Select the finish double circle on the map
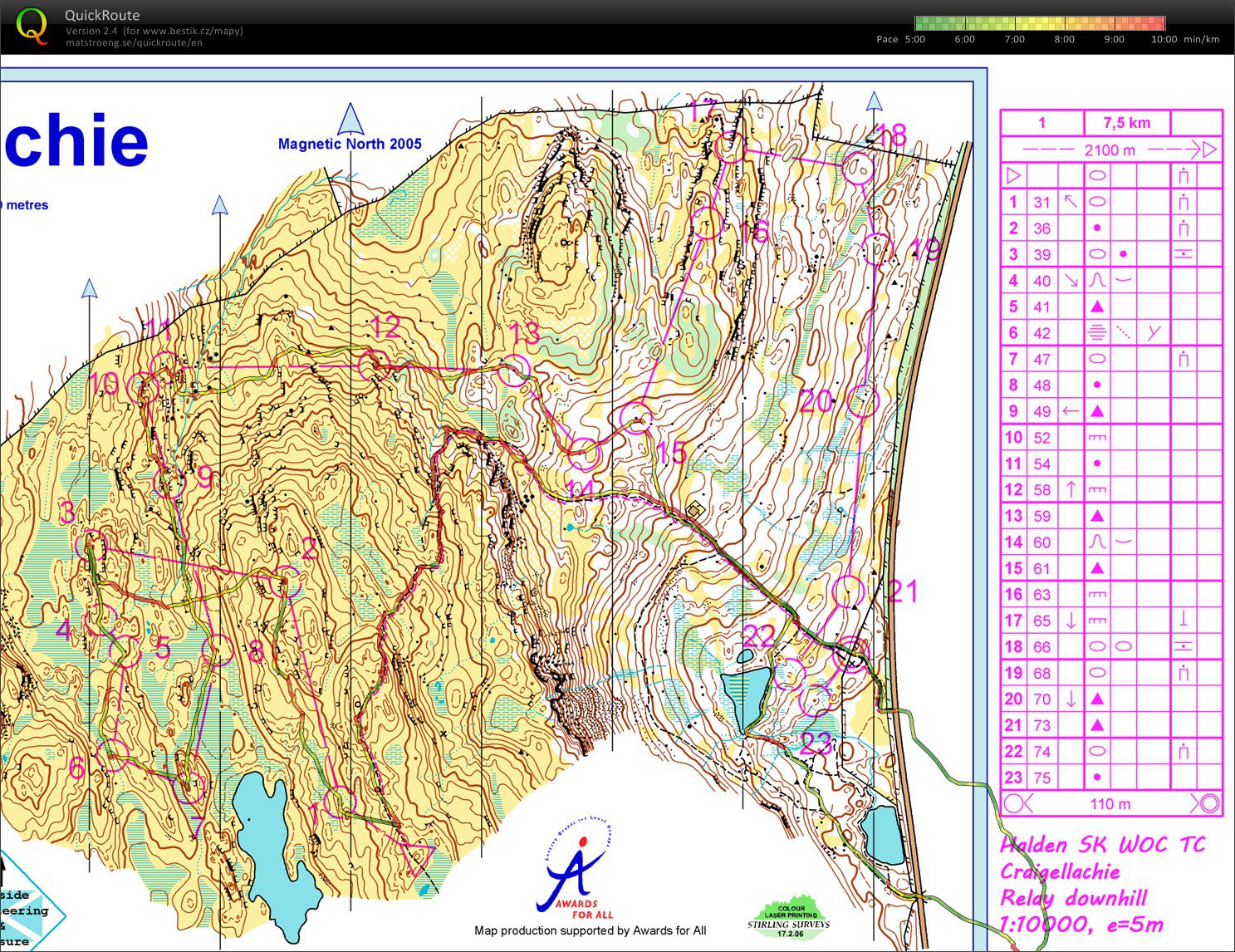1235x952 pixels. 853,653
